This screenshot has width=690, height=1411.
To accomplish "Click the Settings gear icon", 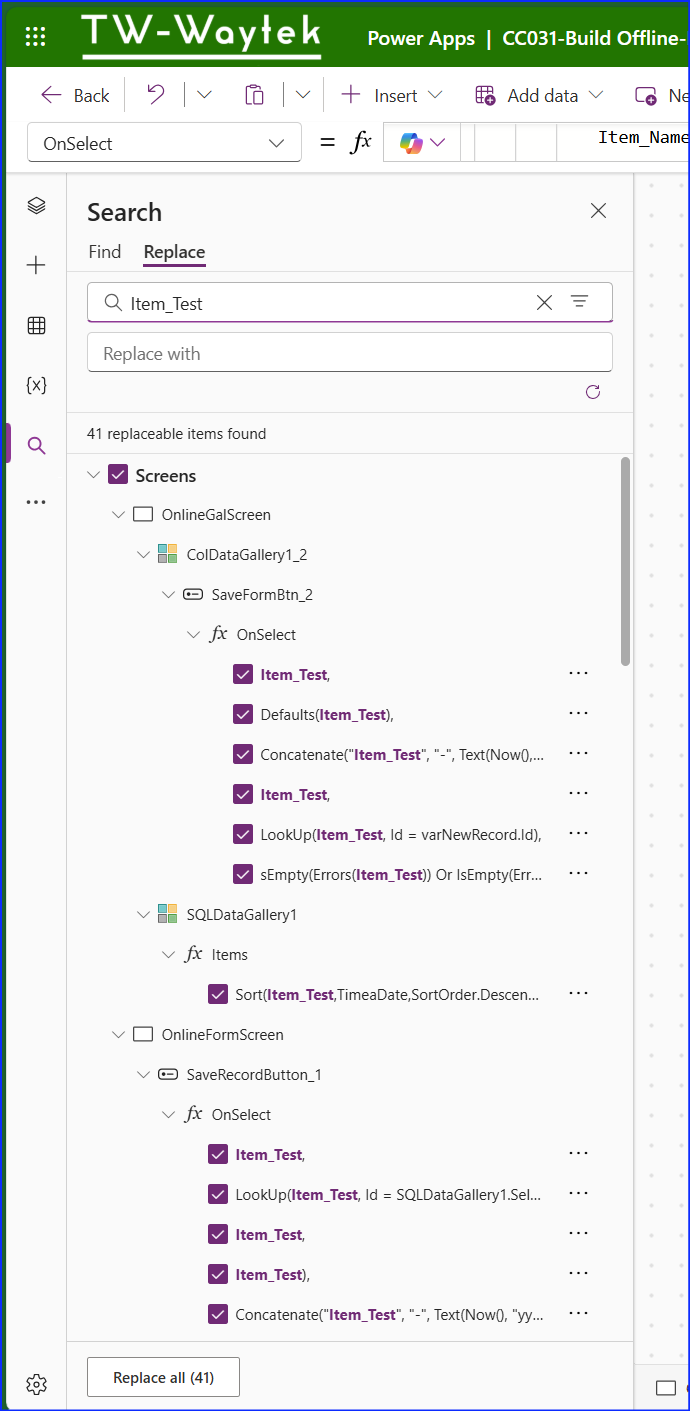I will pos(37,1384).
